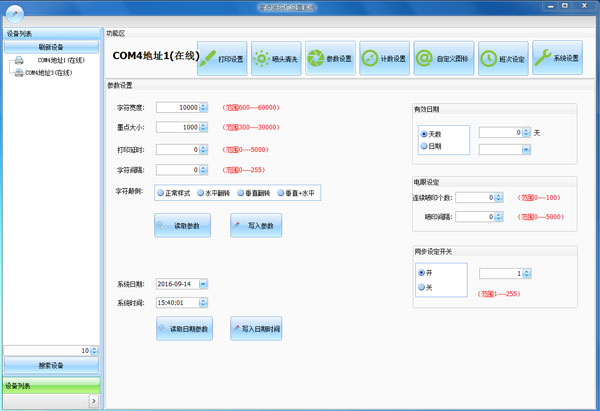Click the 班次设定 shift setting clock icon
Viewport: 600px width, 411px height.
pyautogui.click(x=503, y=59)
